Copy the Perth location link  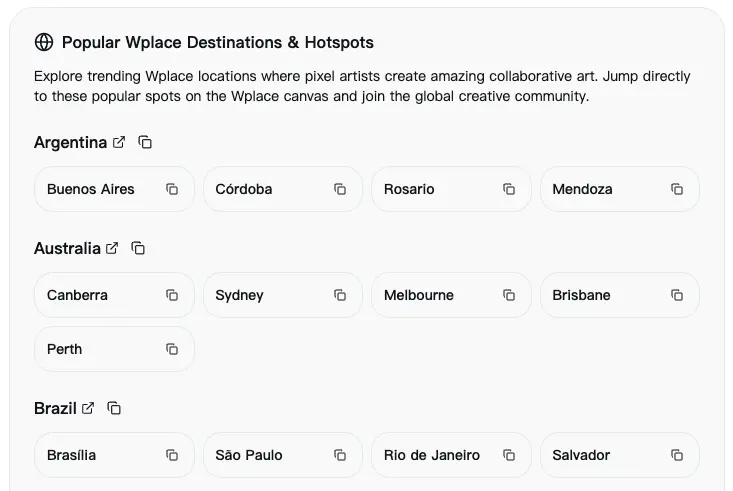click(x=172, y=349)
